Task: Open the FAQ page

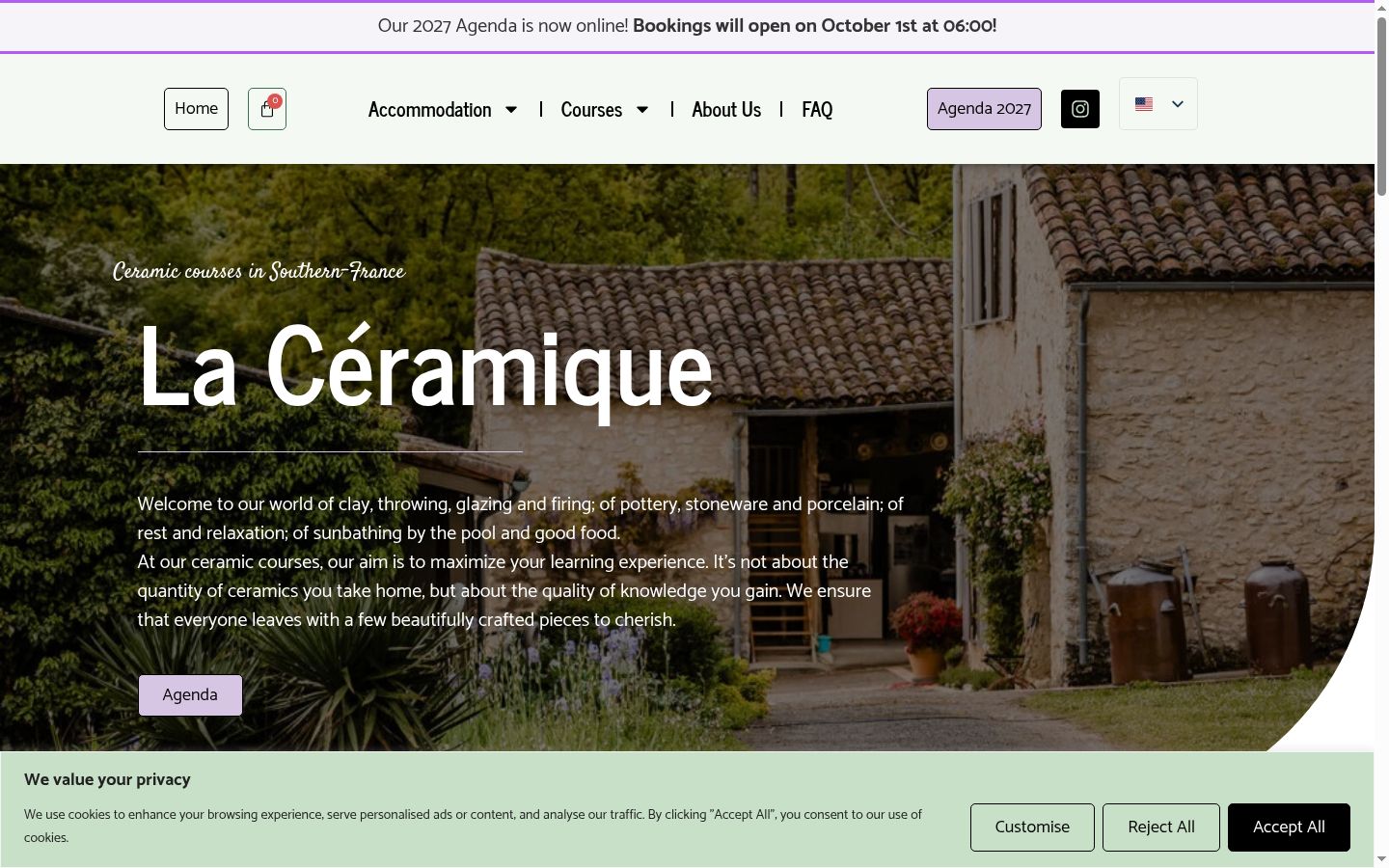Action: coord(817,110)
